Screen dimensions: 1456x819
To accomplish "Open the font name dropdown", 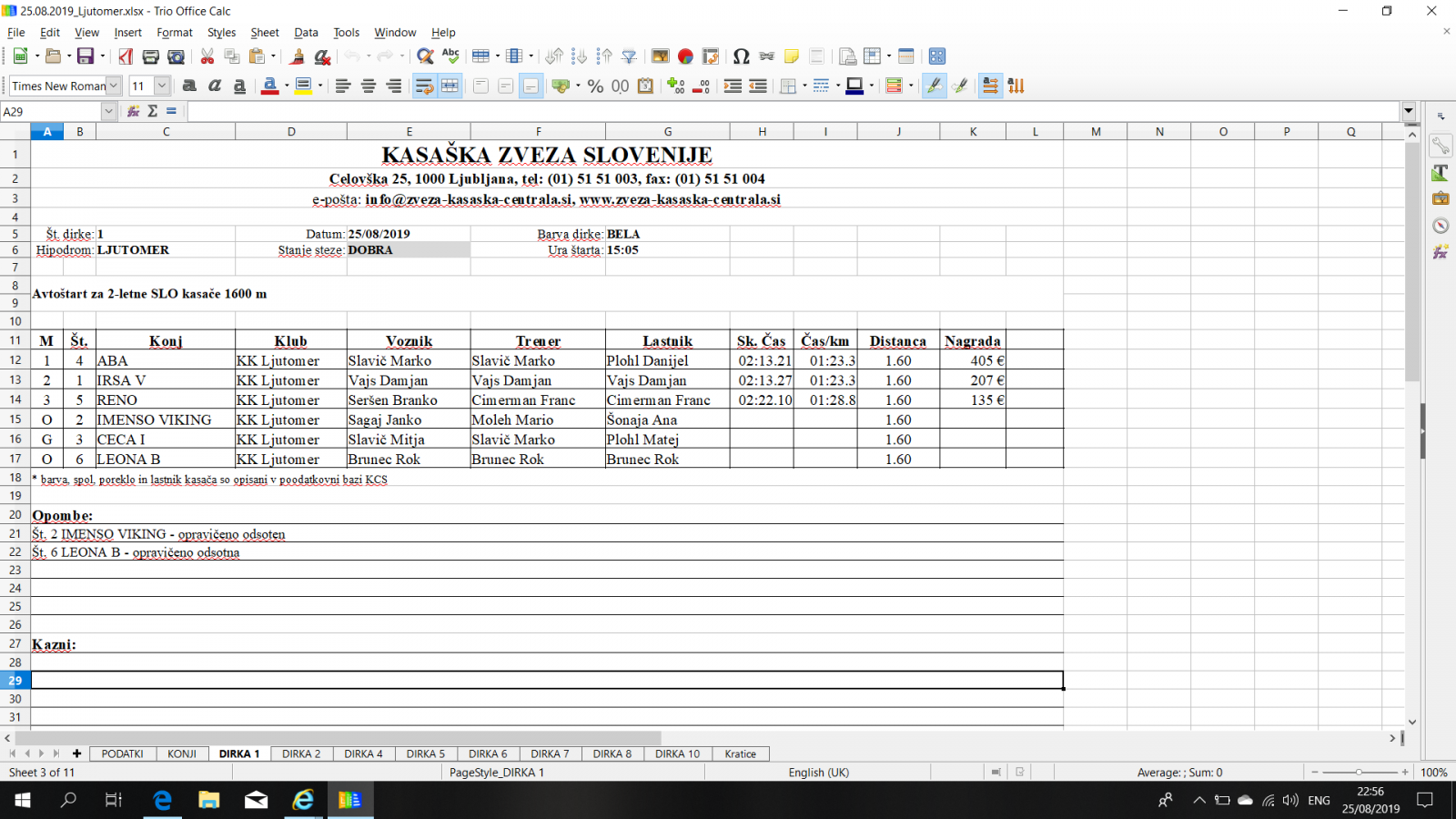I will 114,86.
